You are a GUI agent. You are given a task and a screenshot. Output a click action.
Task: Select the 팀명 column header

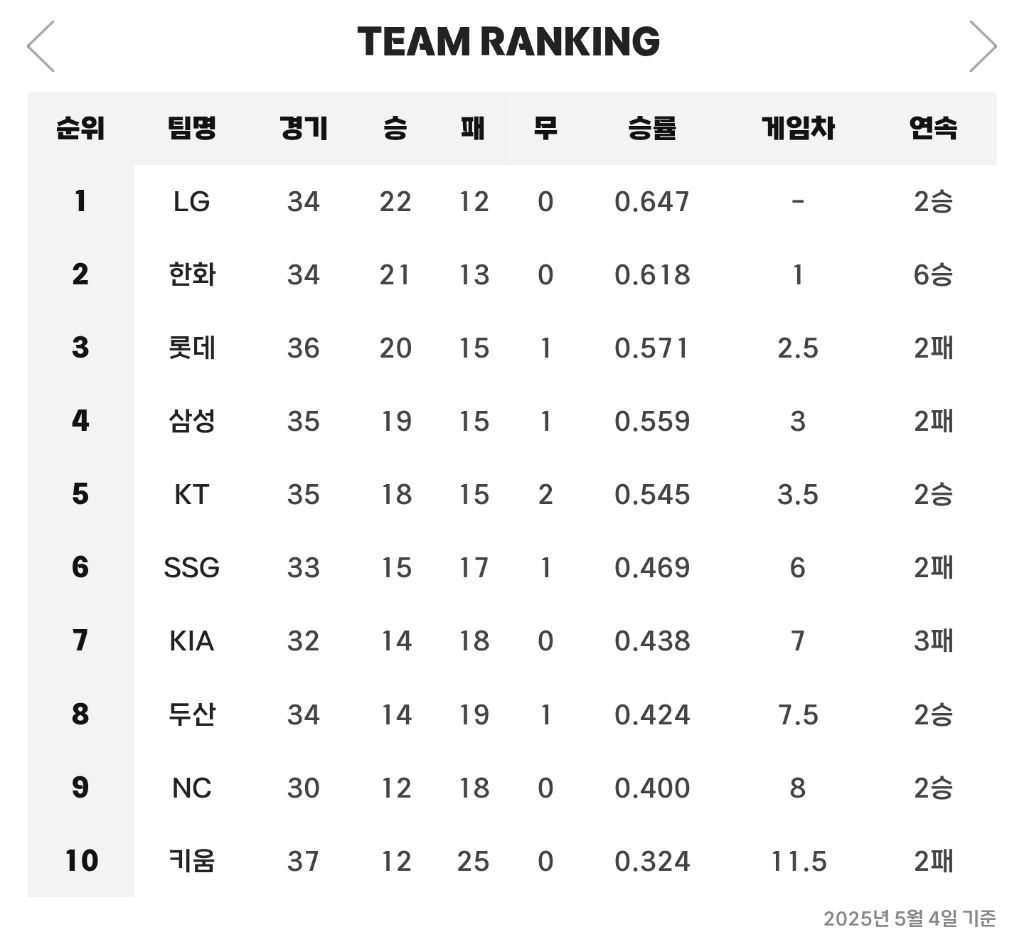(x=191, y=128)
